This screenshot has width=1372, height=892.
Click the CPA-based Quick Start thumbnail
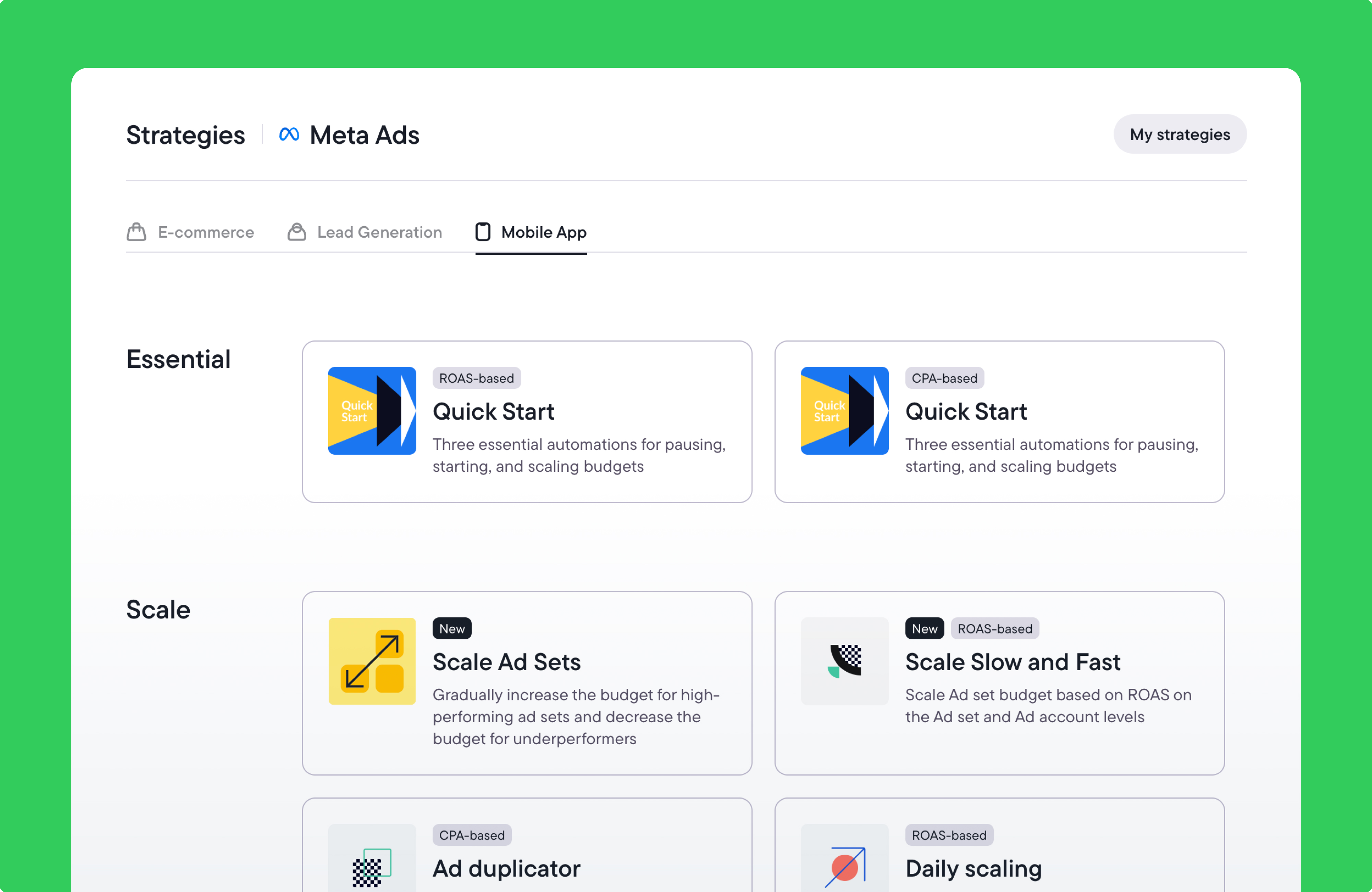pos(844,411)
